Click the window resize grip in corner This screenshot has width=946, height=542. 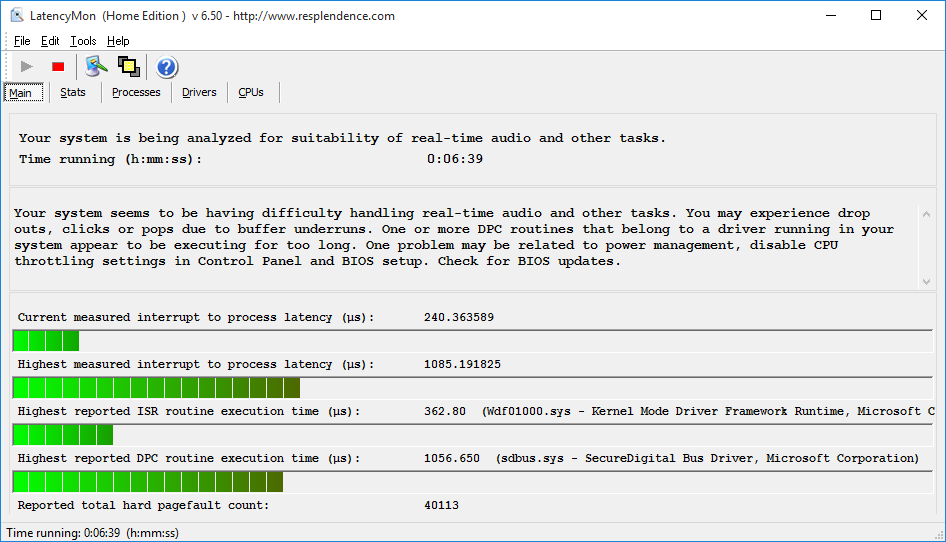pyautogui.click(x=938, y=534)
